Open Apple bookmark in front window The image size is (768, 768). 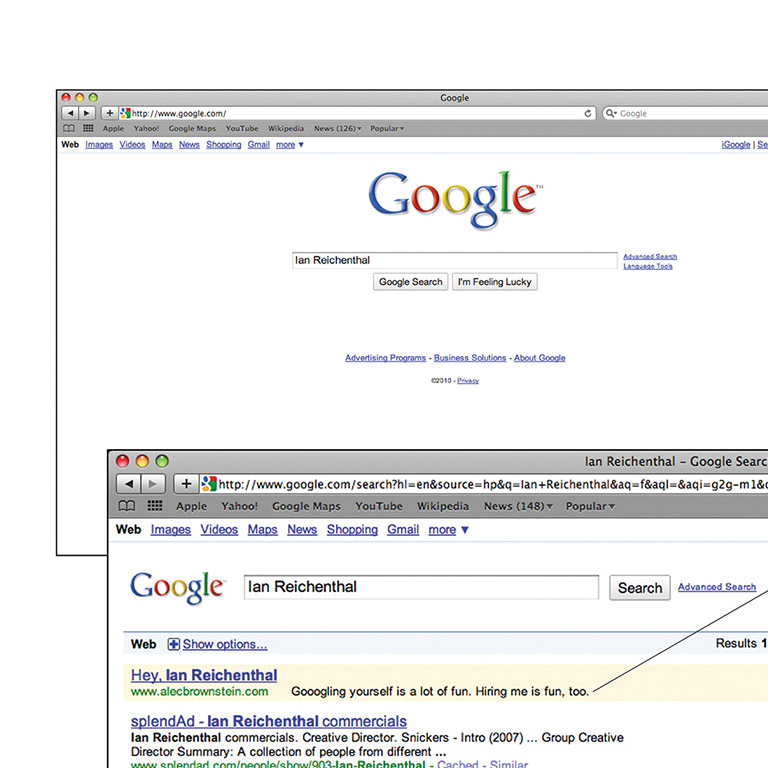click(x=192, y=506)
